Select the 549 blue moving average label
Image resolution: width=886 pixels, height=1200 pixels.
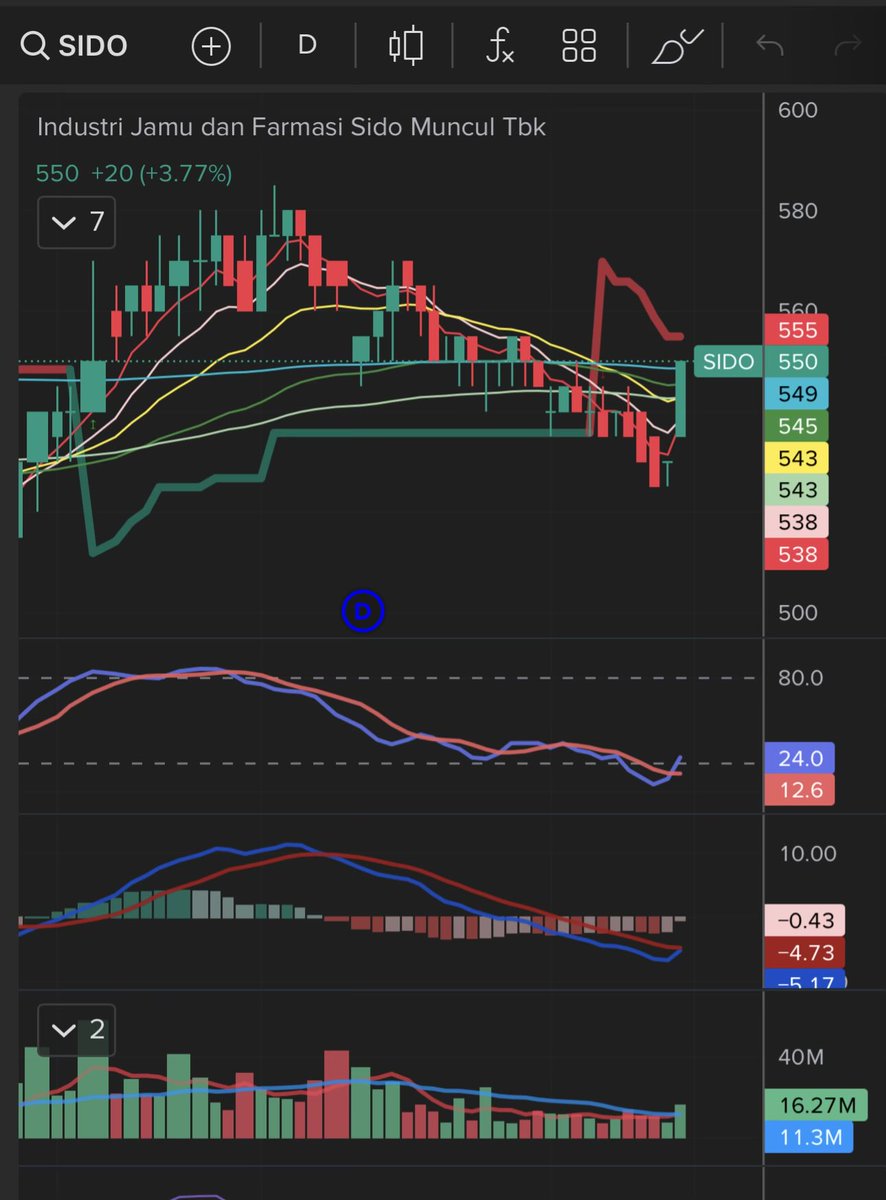798,394
